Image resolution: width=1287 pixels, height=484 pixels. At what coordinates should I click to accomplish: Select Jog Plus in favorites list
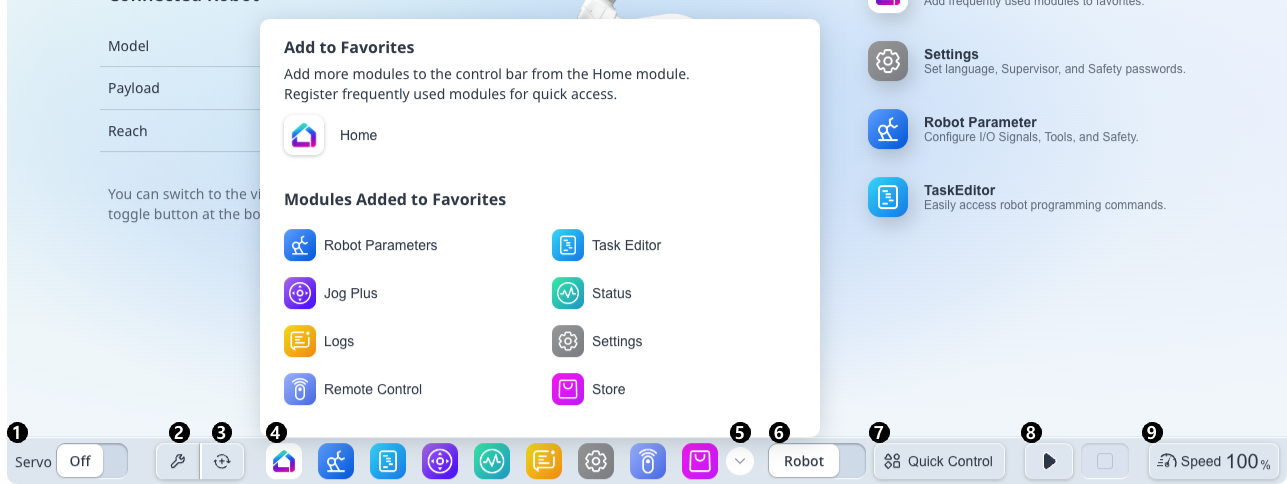[x=331, y=293]
